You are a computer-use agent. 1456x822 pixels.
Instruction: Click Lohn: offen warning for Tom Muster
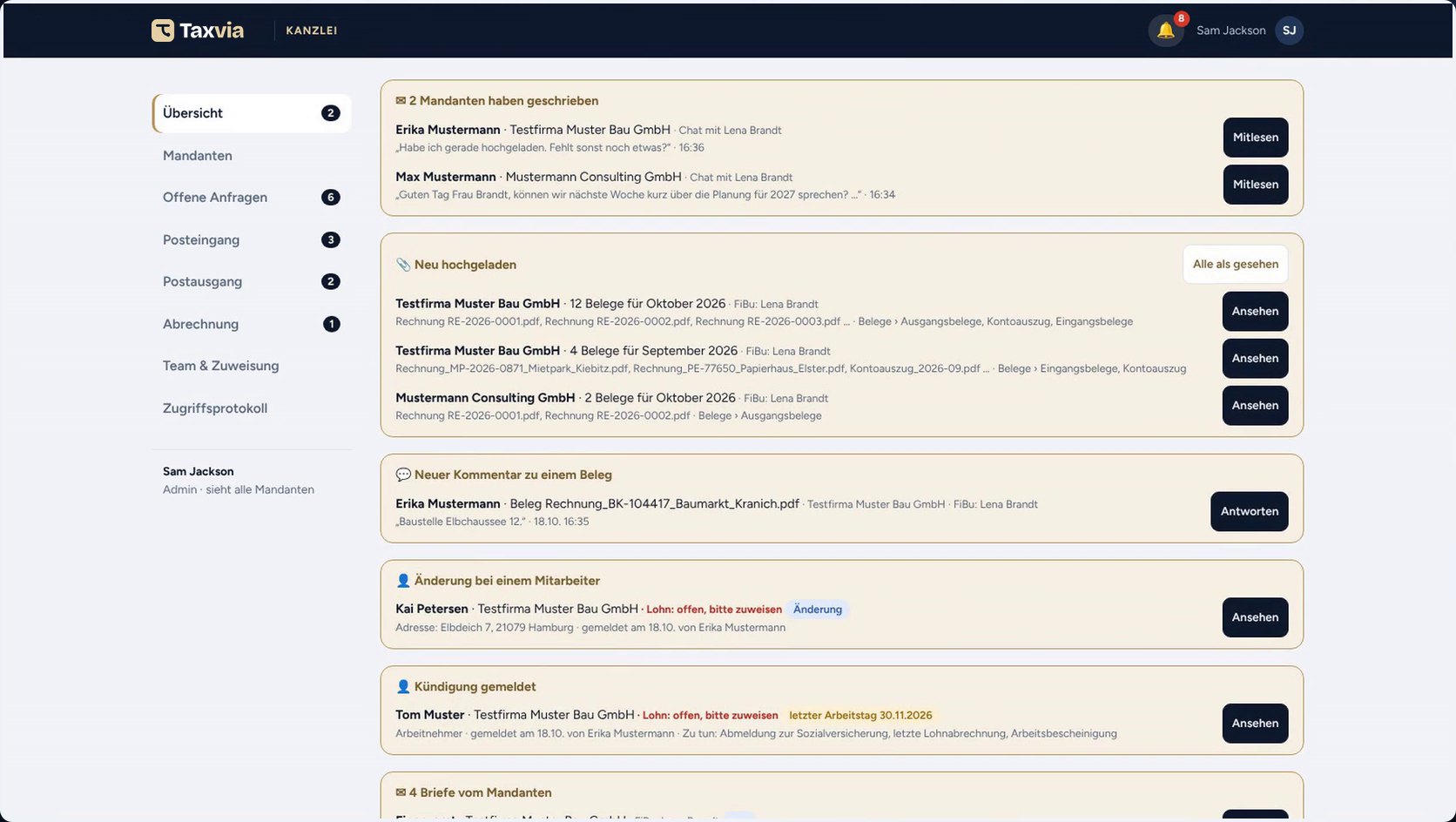pyautogui.click(x=710, y=716)
